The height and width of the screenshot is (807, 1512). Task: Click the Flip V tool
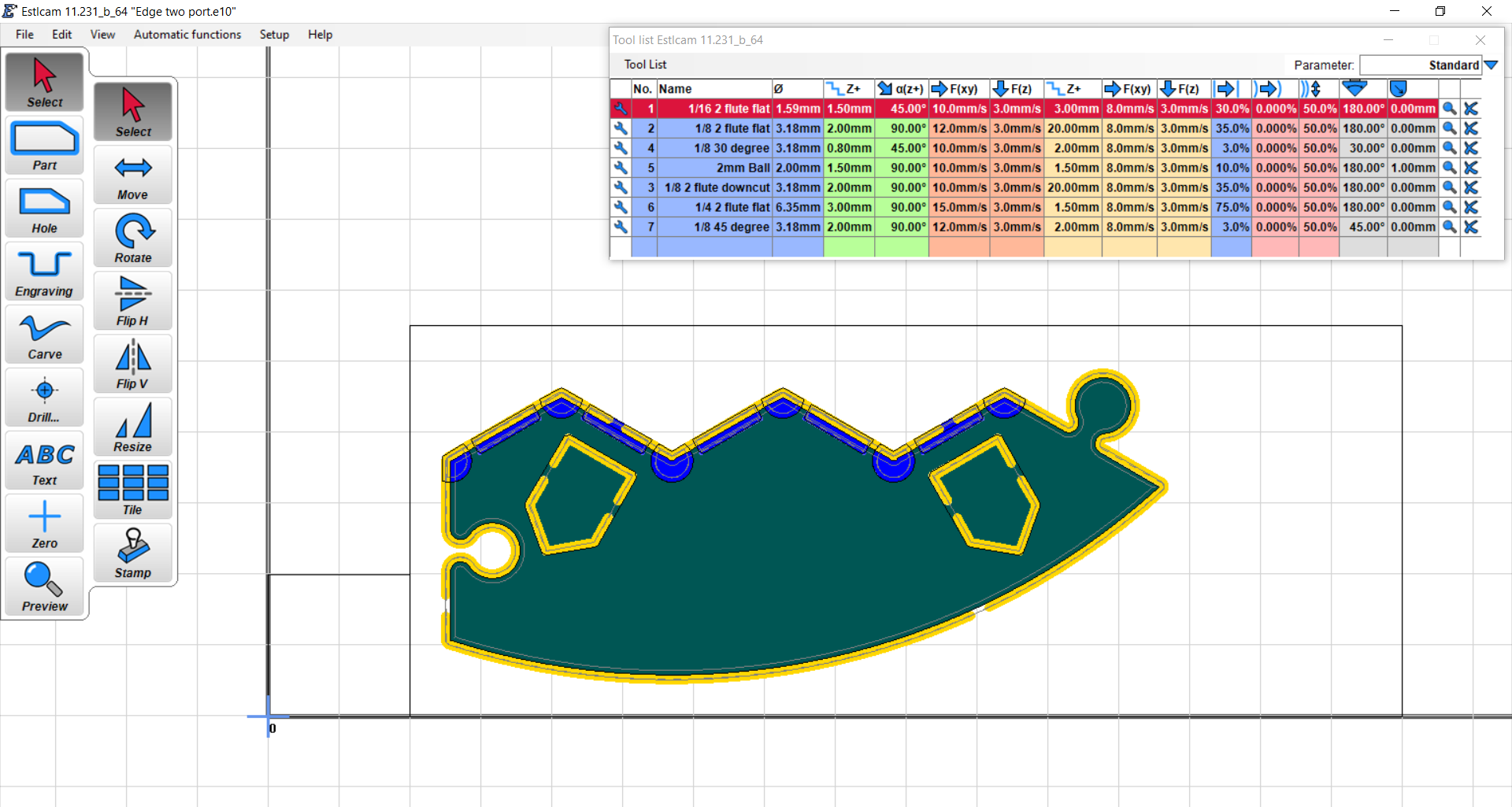pyautogui.click(x=133, y=364)
